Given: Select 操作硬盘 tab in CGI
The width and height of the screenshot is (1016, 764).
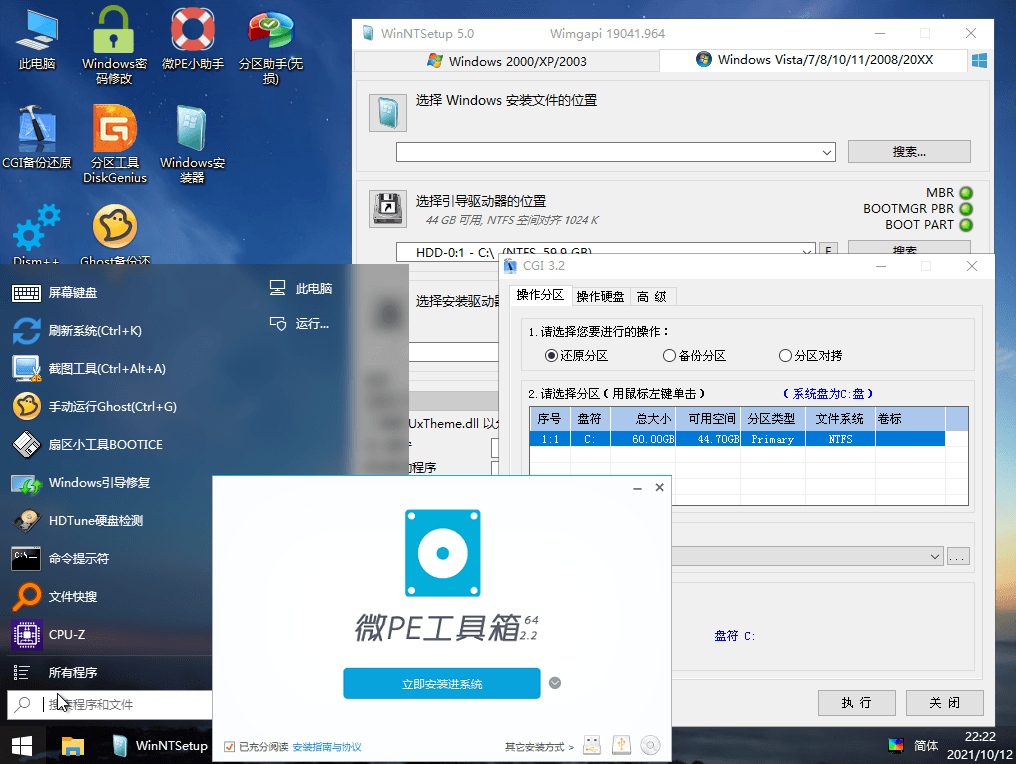Looking at the screenshot, I should point(600,297).
